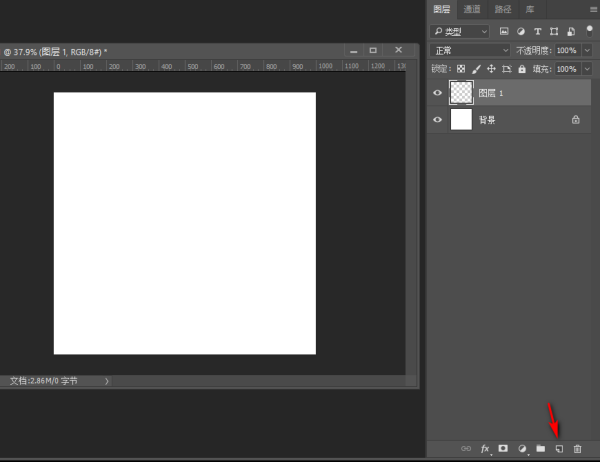
Task: Expand the 填充 fill slider arrow
Action: coord(587,69)
